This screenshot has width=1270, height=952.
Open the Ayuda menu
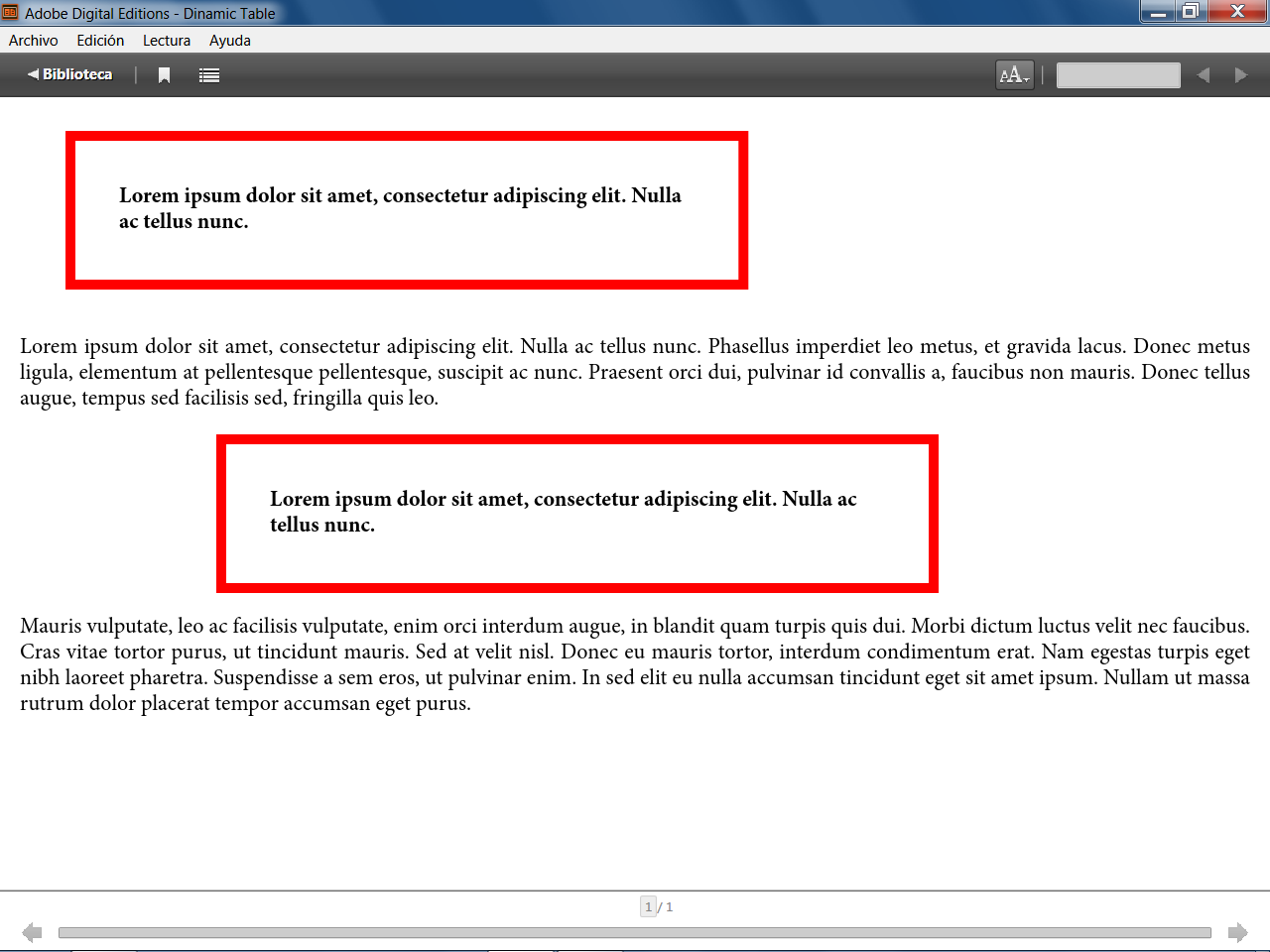pos(230,41)
